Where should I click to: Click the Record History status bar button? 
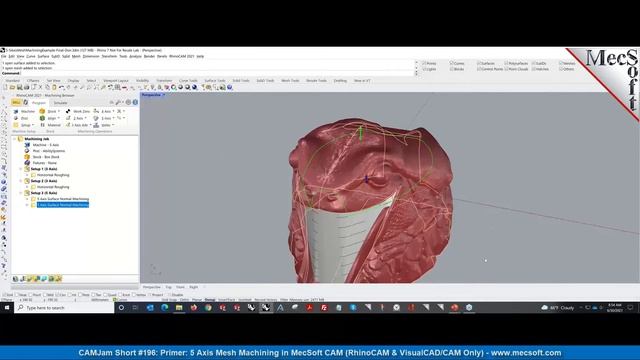pos(266,300)
